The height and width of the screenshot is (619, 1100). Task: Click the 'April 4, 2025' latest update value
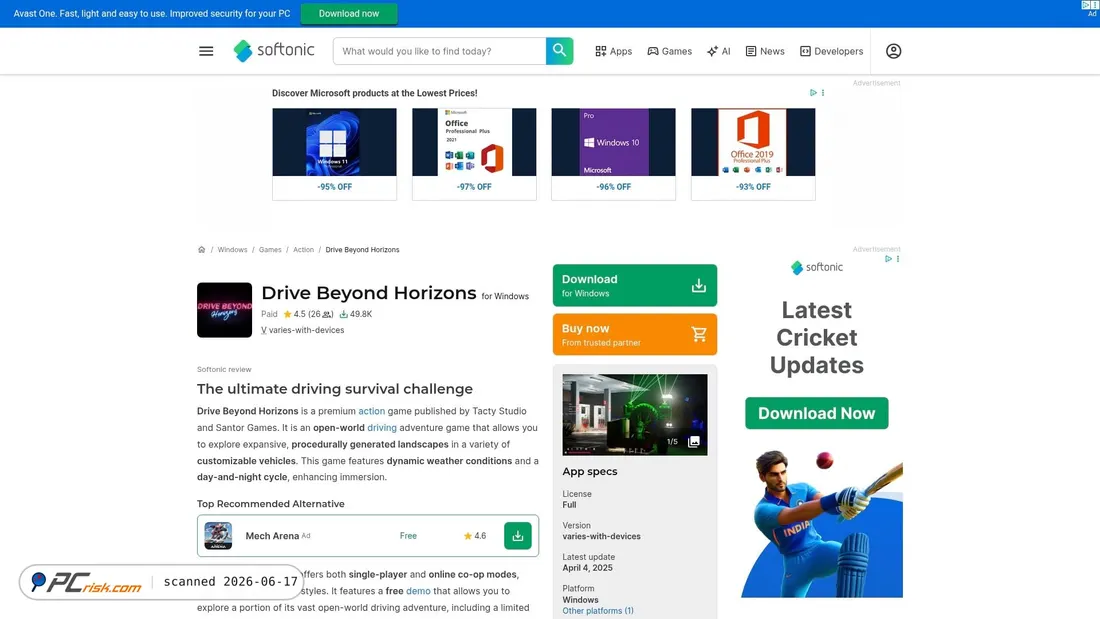(x=587, y=568)
